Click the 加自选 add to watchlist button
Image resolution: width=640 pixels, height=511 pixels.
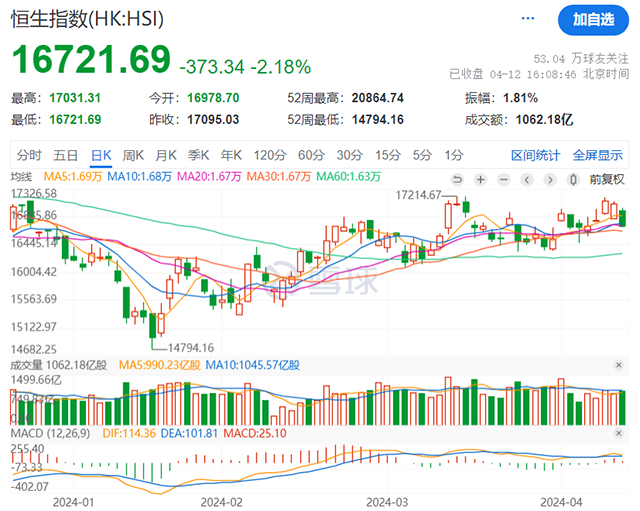(x=593, y=20)
